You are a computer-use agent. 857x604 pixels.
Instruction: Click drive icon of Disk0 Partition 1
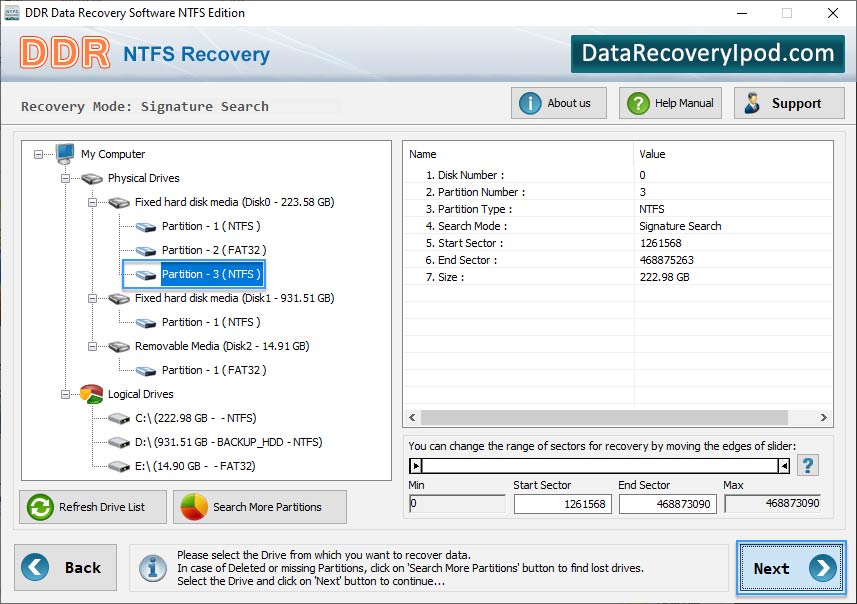click(146, 227)
